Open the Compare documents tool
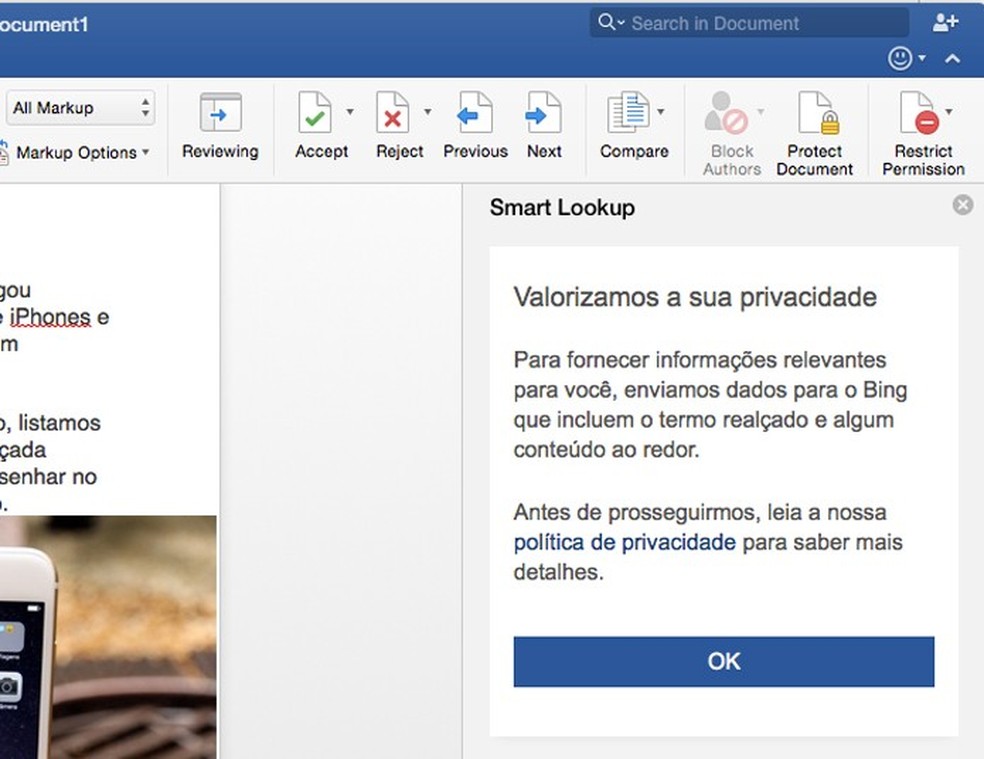The height and width of the screenshot is (759, 984). point(629,114)
